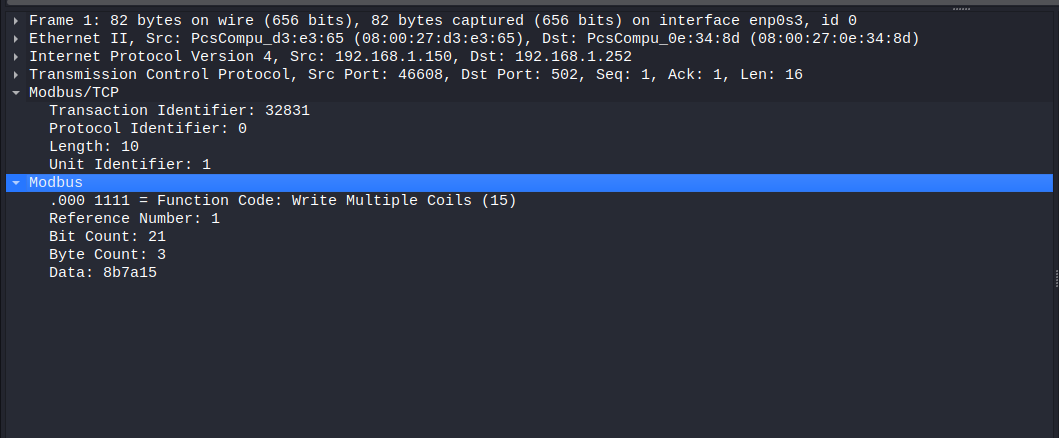
Task: Select Function Code Write Multiple Coils line
Action: (x=282, y=200)
